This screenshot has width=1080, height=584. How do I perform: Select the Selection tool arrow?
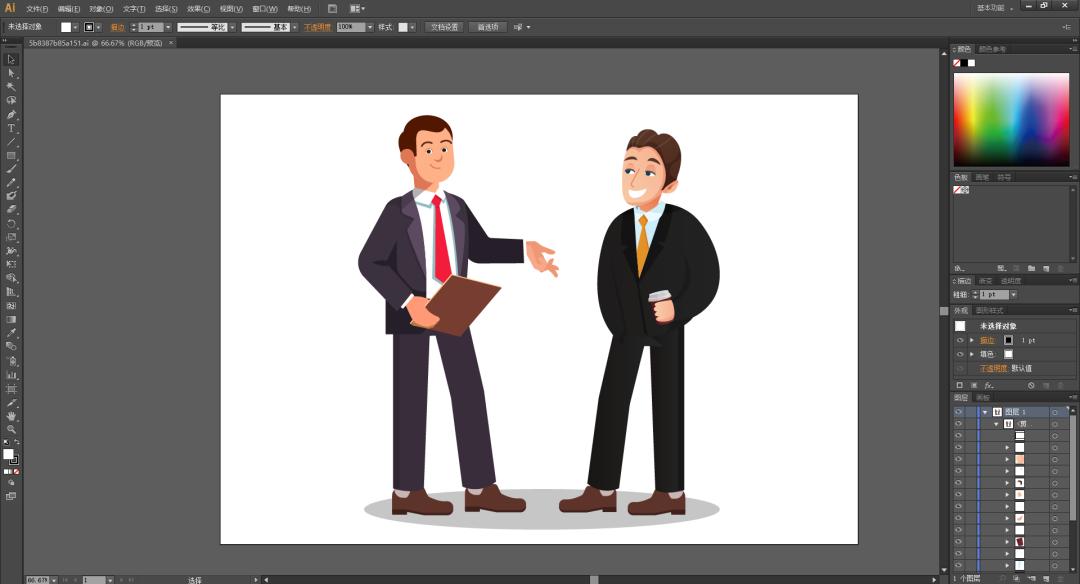(x=11, y=59)
